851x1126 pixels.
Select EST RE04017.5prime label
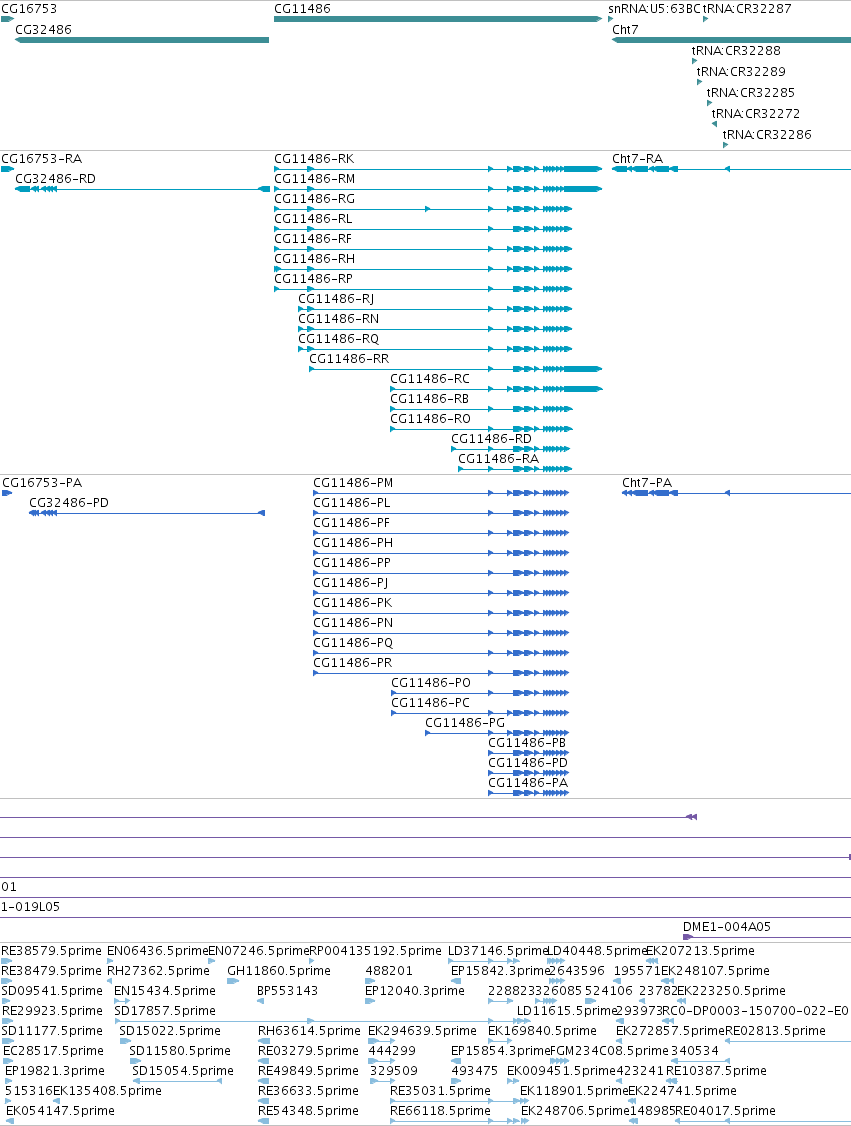pyautogui.click(x=725, y=1111)
